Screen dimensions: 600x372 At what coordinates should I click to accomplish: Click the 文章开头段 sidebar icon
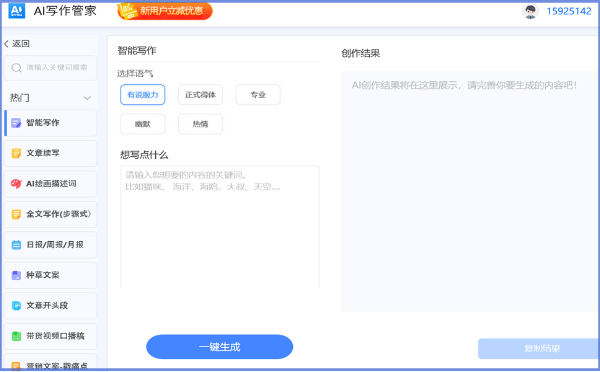pos(16,305)
